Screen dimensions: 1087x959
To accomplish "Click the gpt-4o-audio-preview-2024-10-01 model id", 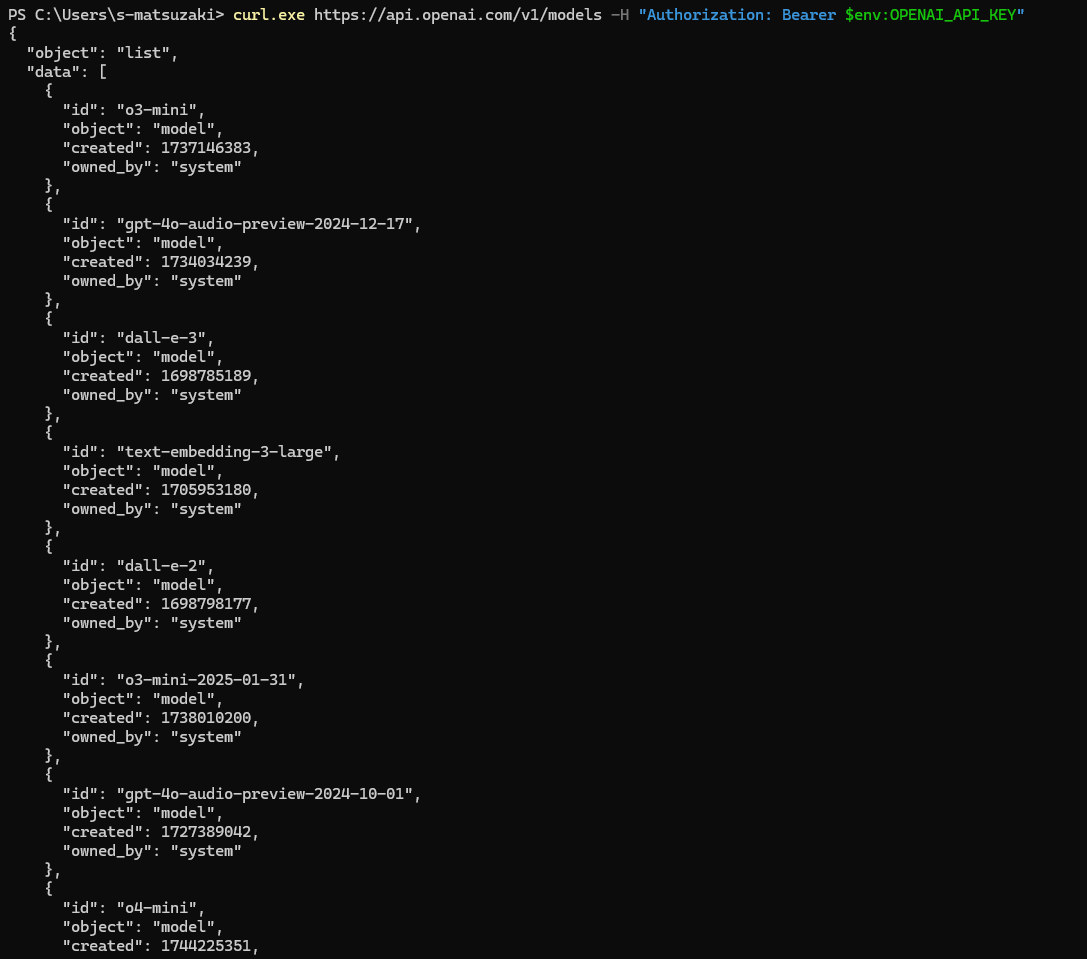I will pyautogui.click(x=265, y=794).
